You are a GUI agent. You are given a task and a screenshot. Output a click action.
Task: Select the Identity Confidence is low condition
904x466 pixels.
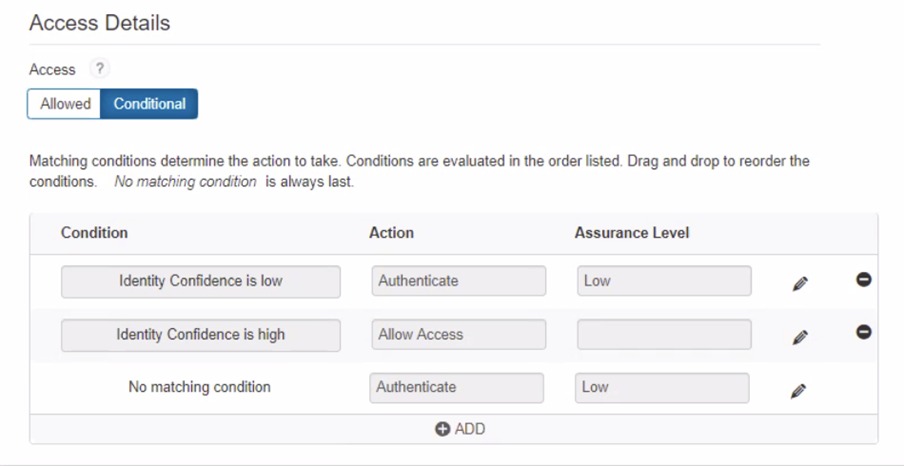pos(200,281)
